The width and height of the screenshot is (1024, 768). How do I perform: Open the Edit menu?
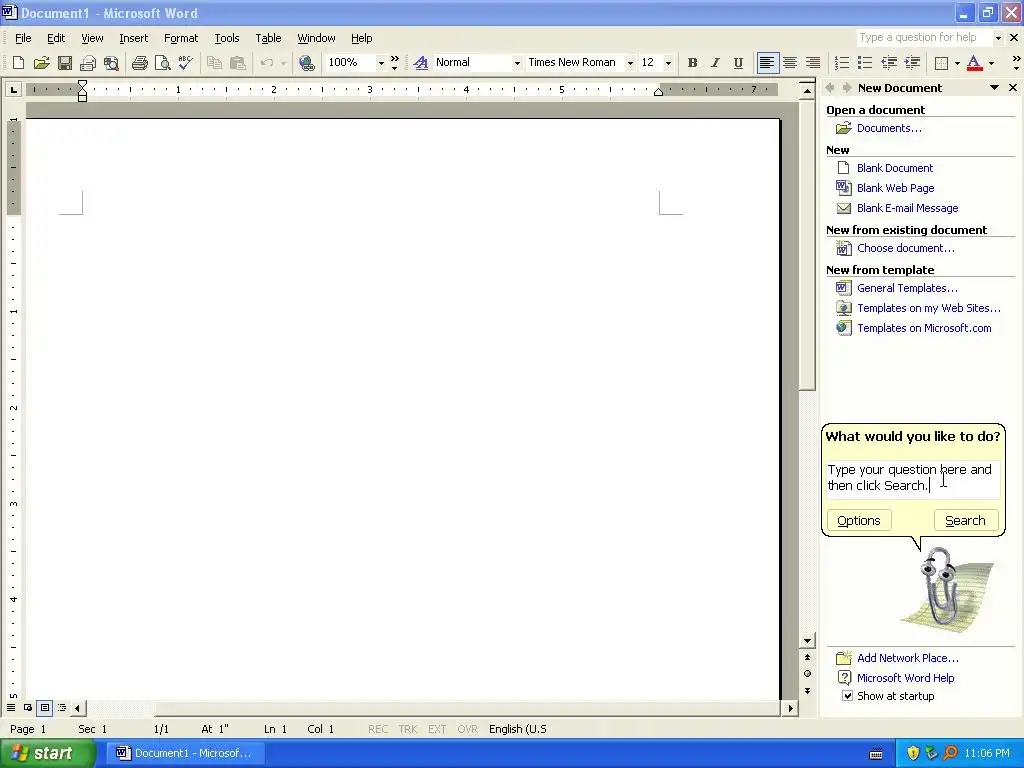pos(56,38)
